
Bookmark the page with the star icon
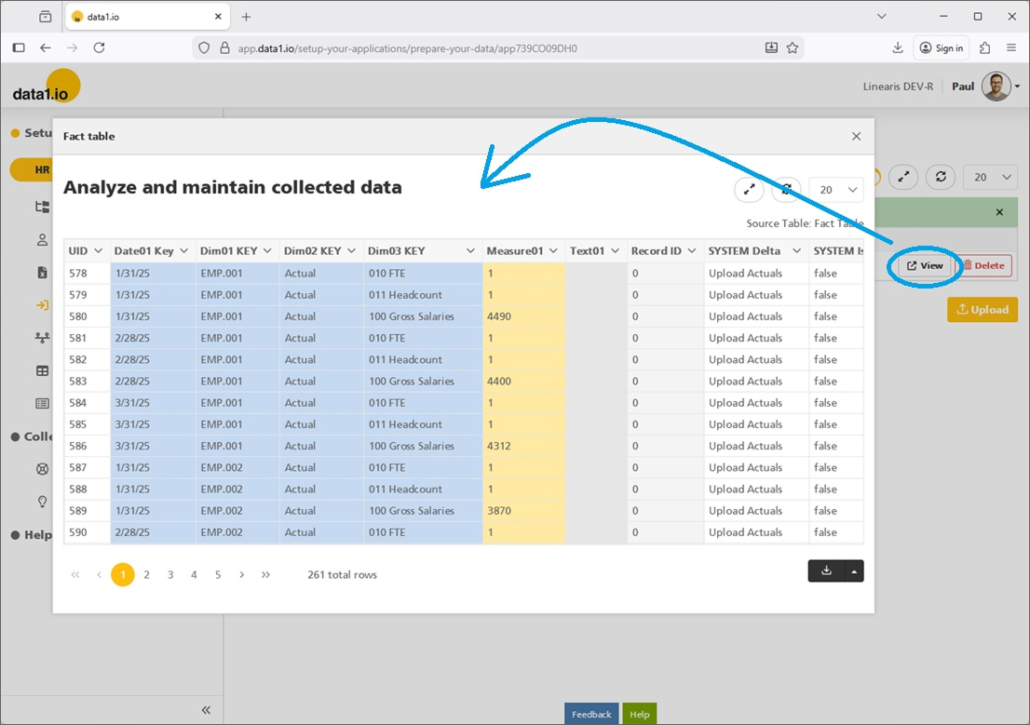pyautogui.click(x=793, y=47)
